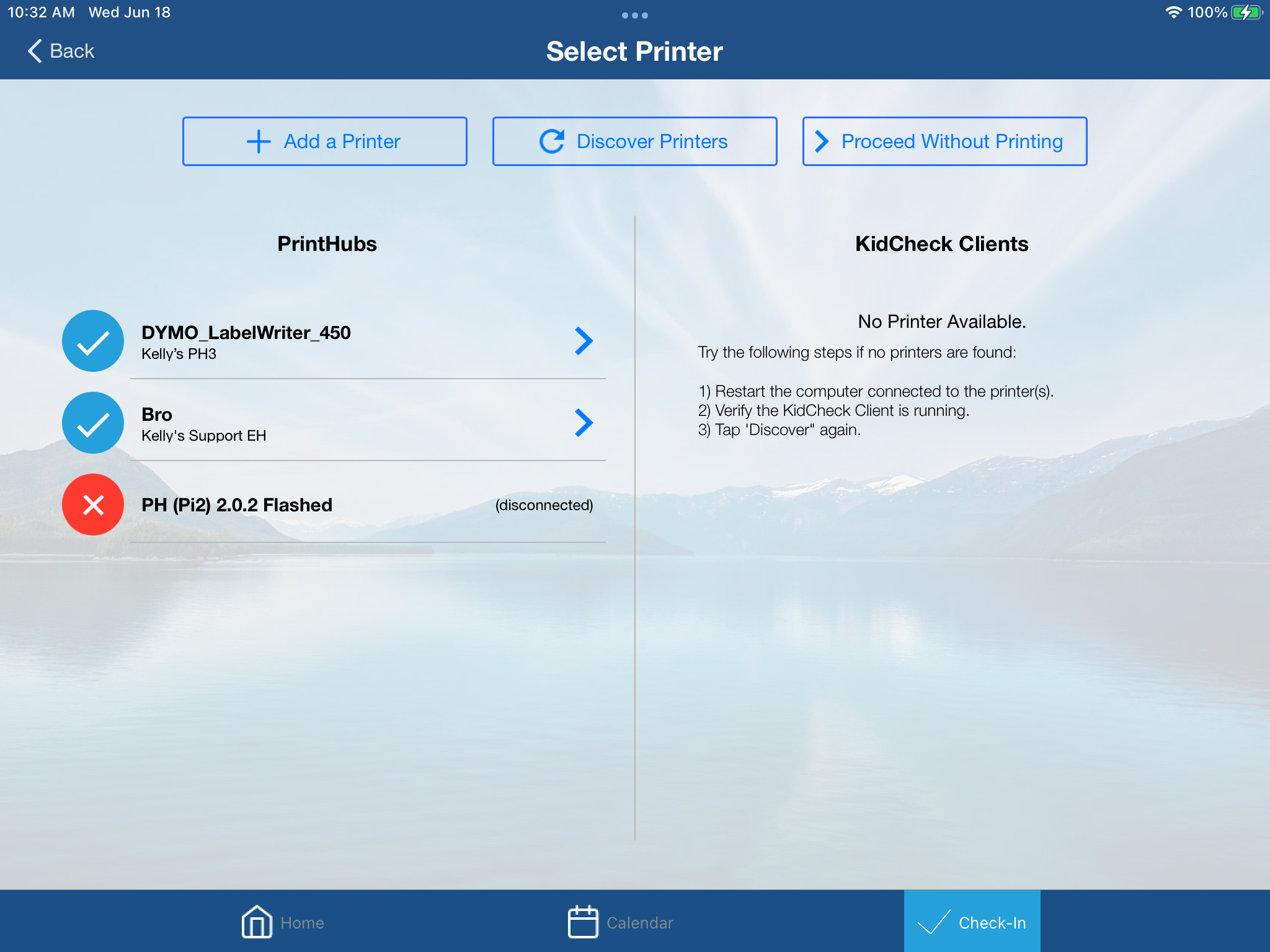Tap the No Printer Available message

pyautogui.click(x=942, y=322)
